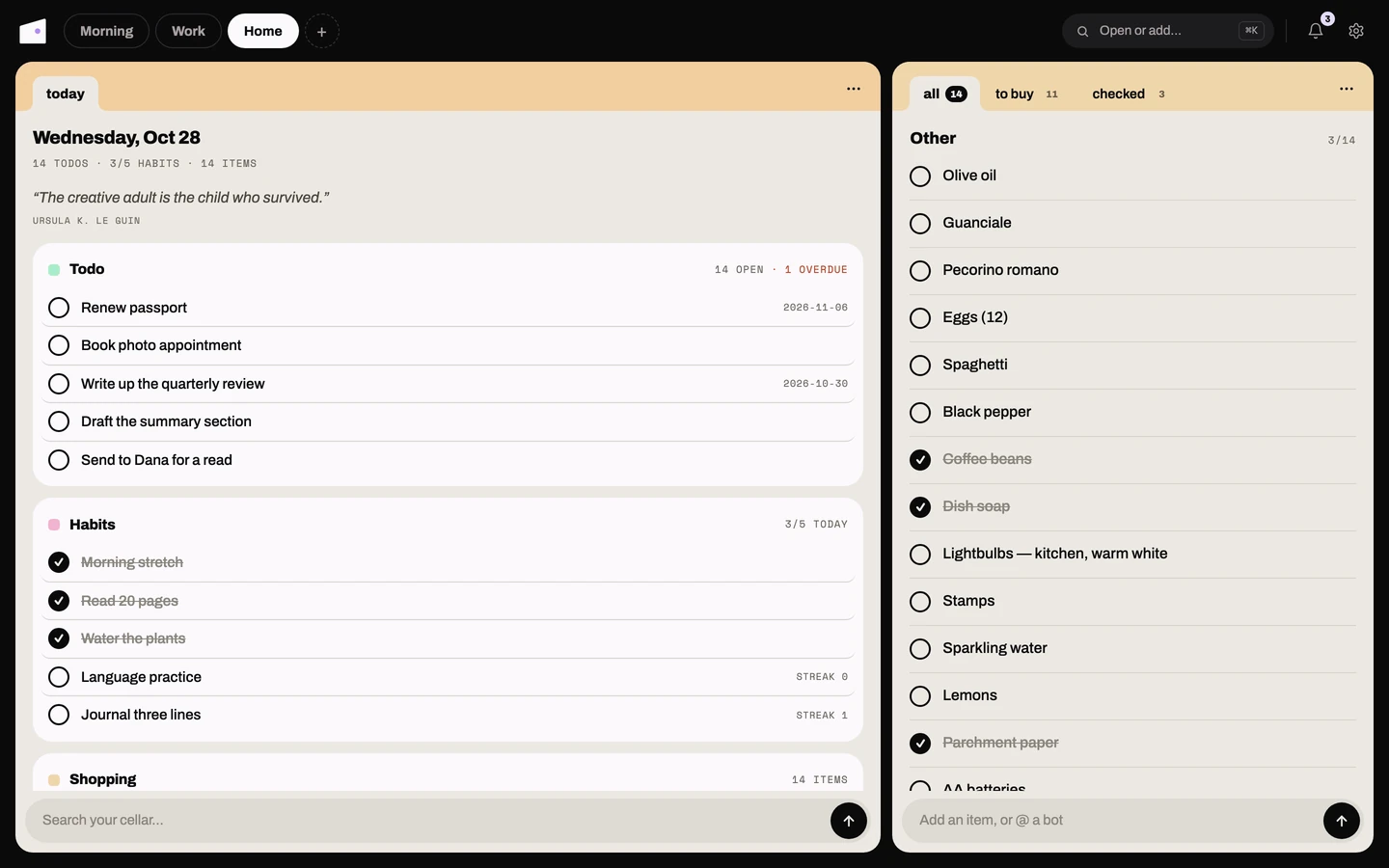Click the app logo icon
The image size is (1389, 868).
[x=33, y=31]
